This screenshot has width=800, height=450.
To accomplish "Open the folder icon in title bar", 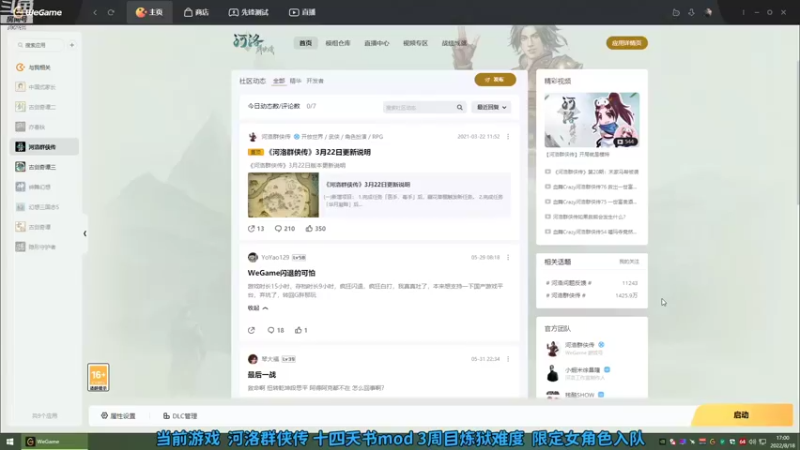I will click(676, 12).
